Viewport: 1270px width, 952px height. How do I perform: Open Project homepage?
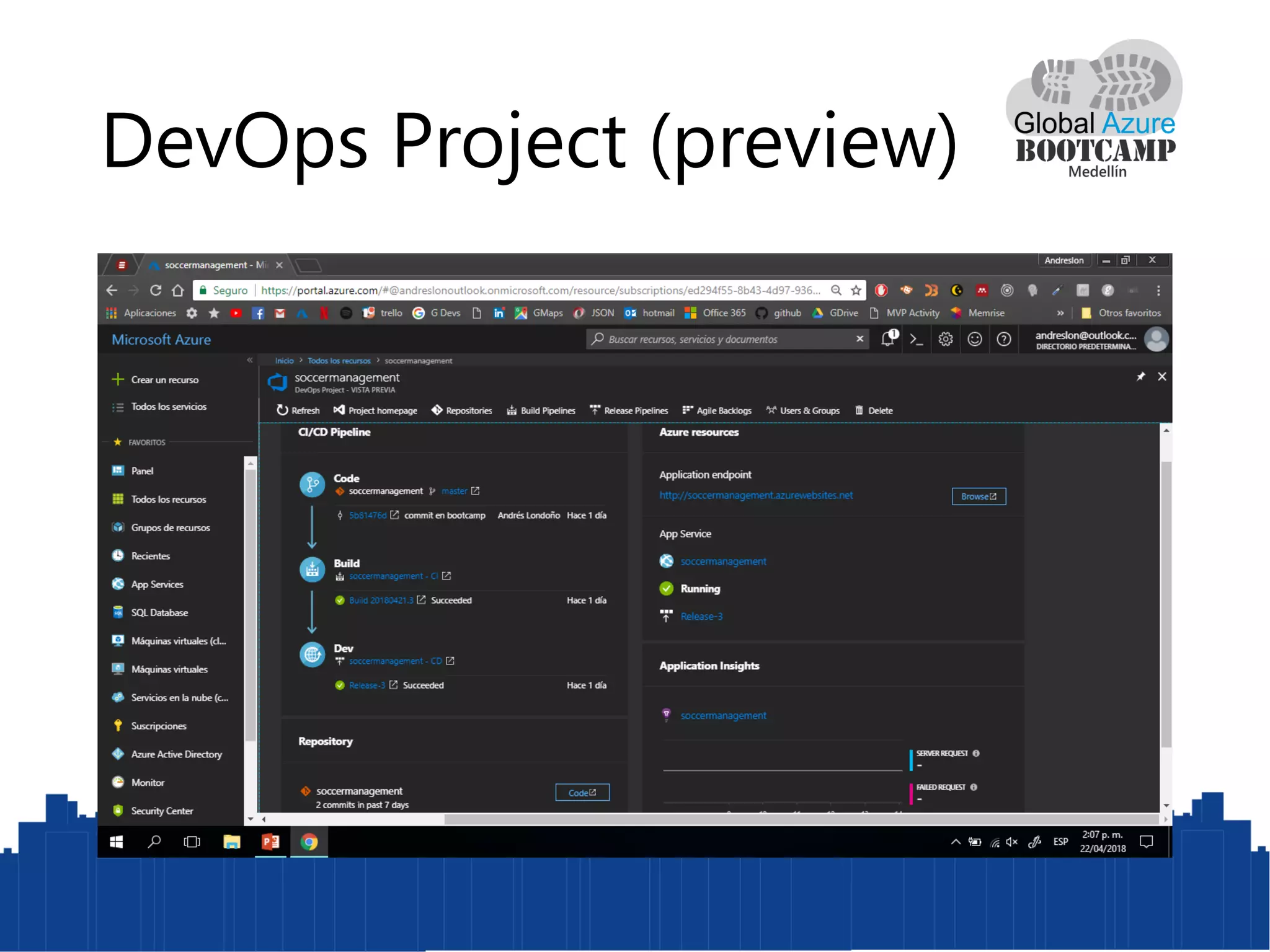(x=375, y=410)
